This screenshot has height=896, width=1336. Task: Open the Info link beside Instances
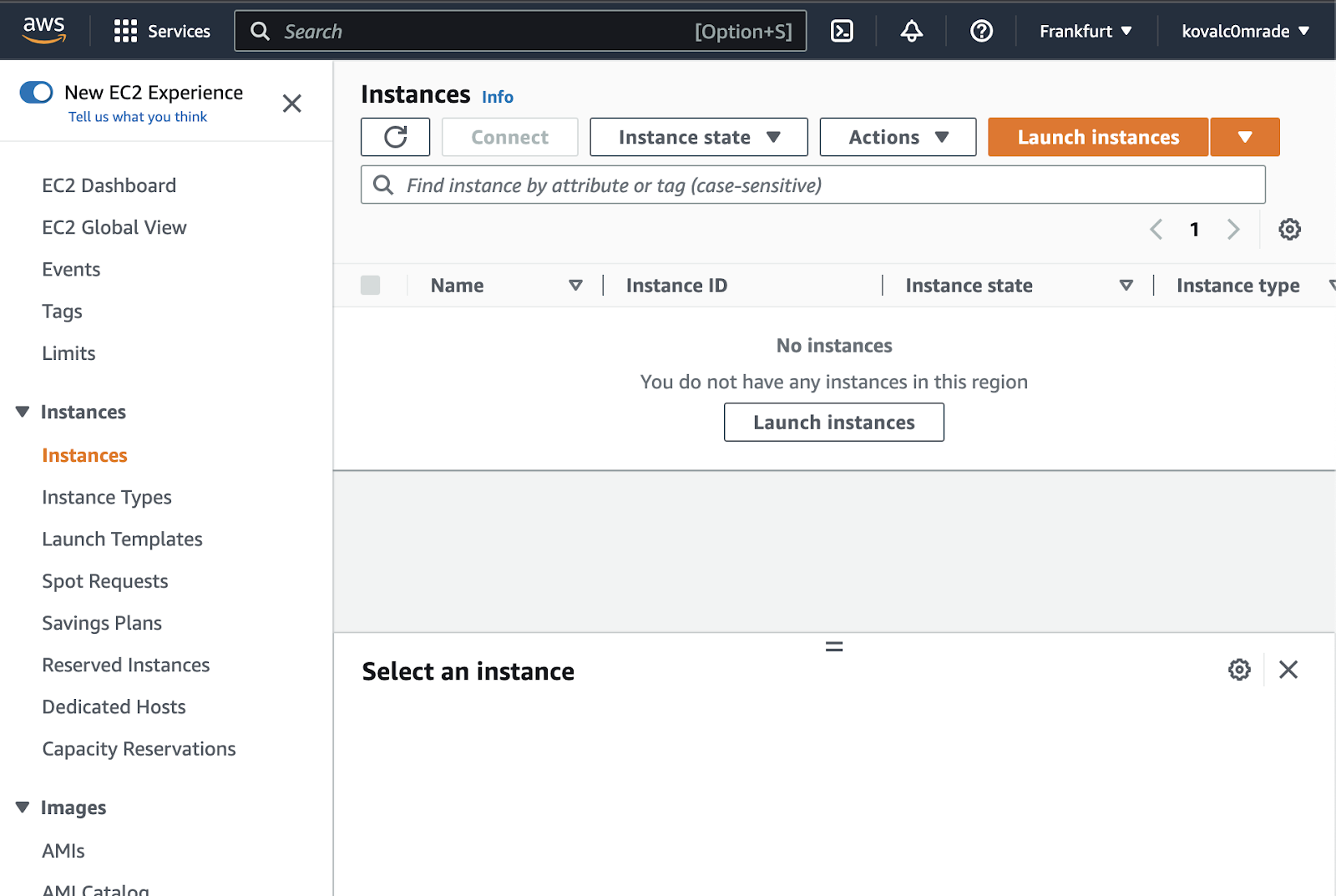pos(497,97)
